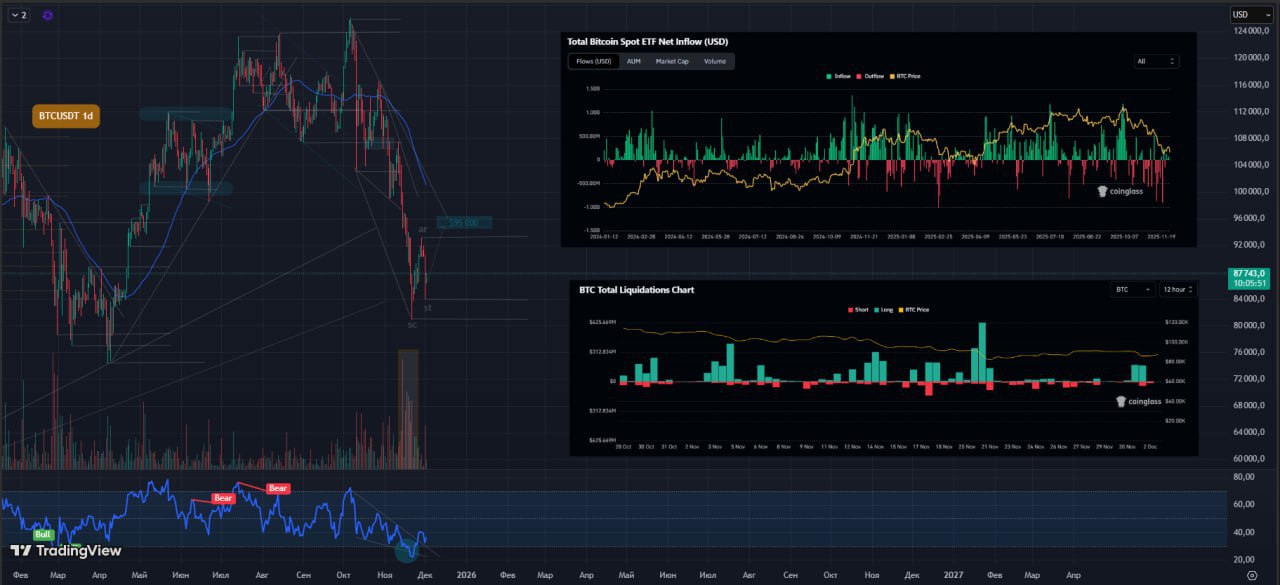Image resolution: width=1280 pixels, height=585 pixels.
Task: Click the current price label 87743,0
Action: (1251, 277)
